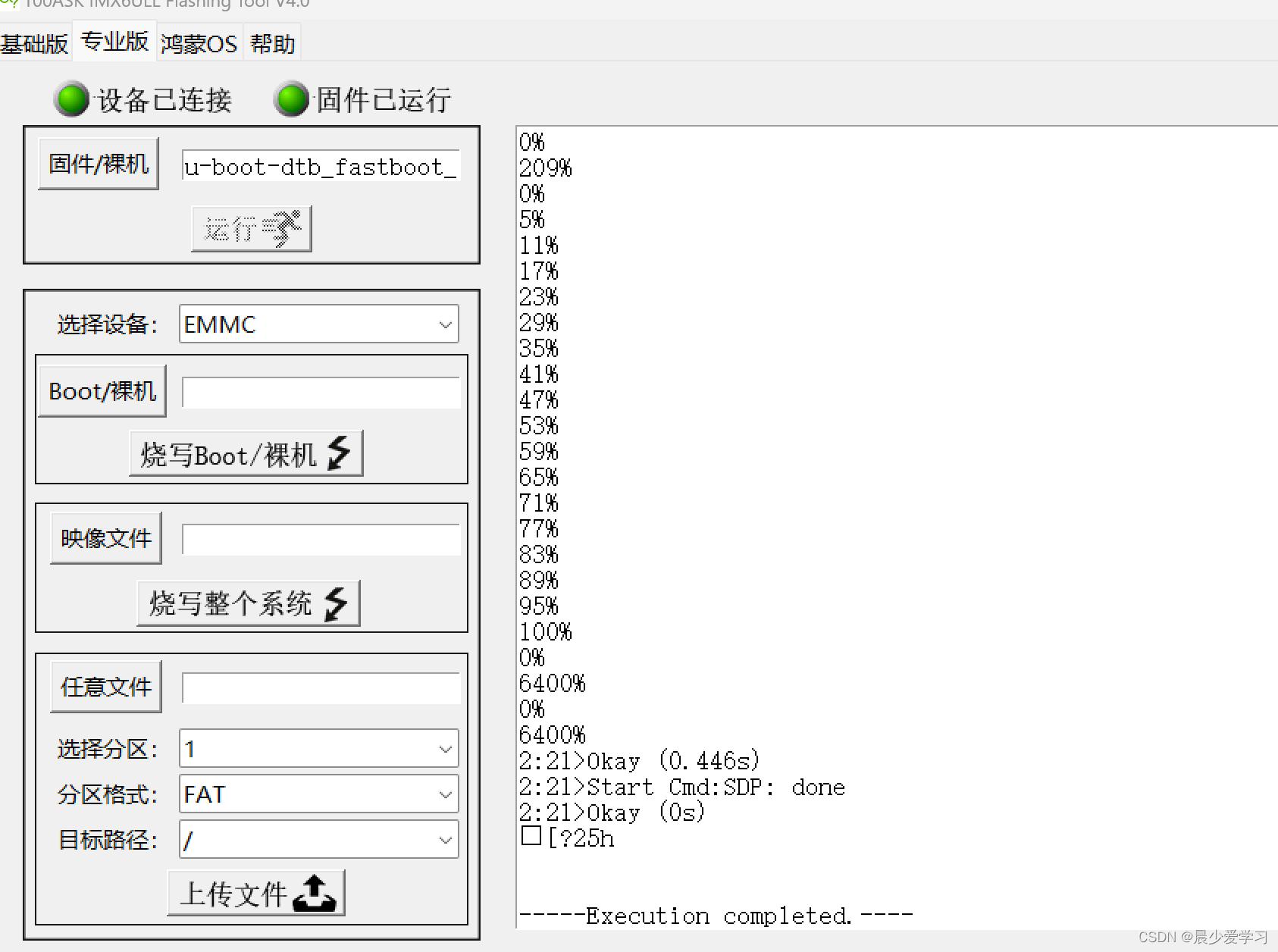Click the 烧写整个系统 flash button
Viewport: 1278px width, 952px height.
249,603
